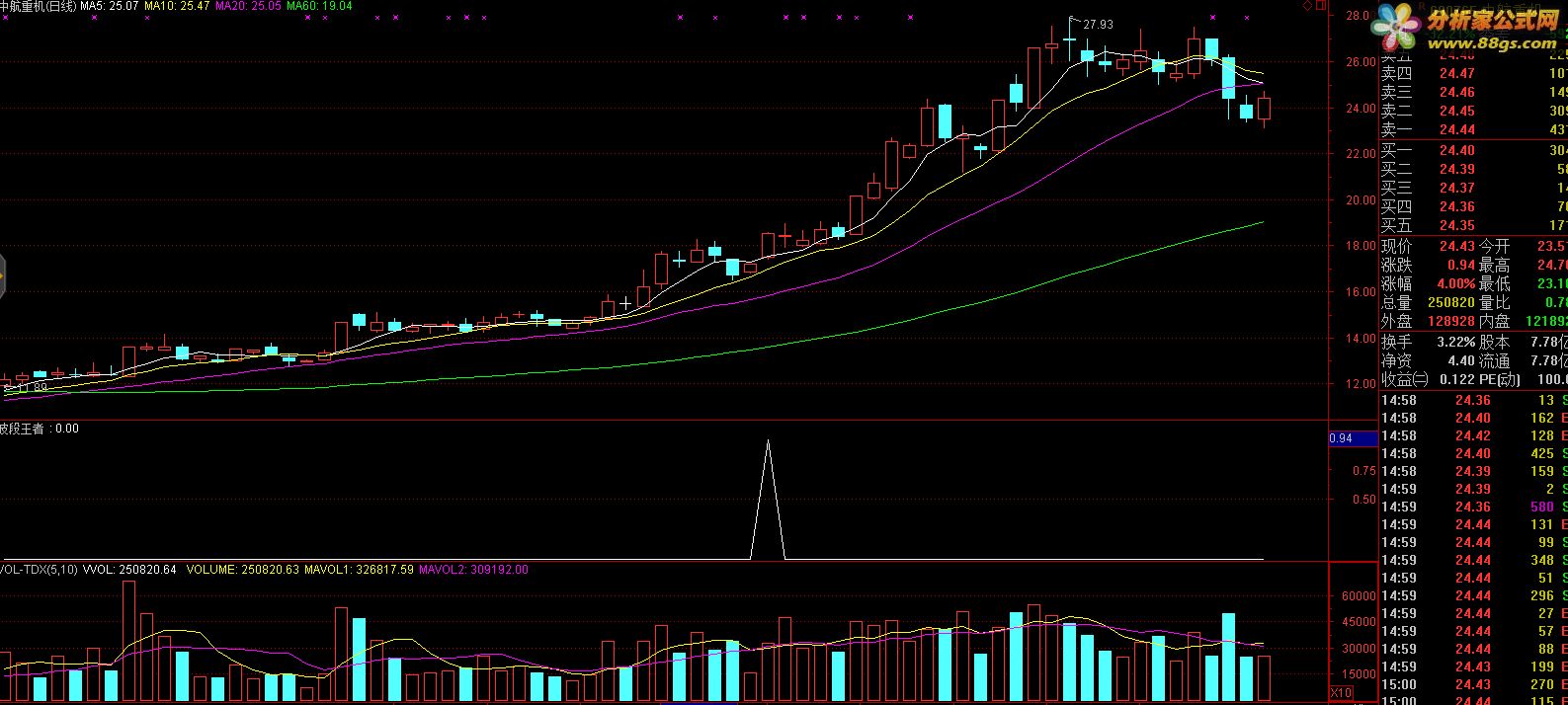Click the 现价 24.43 current price value
Image resolution: width=1568 pixels, height=705 pixels.
(x=1456, y=246)
